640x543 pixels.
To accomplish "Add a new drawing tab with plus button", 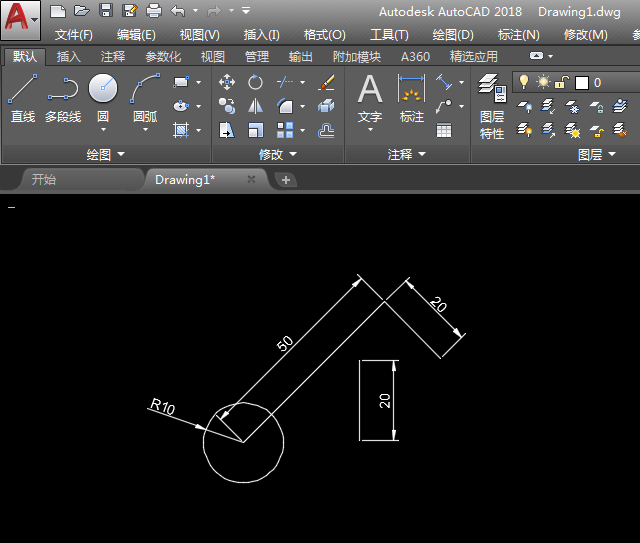I will pyautogui.click(x=286, y=180).
